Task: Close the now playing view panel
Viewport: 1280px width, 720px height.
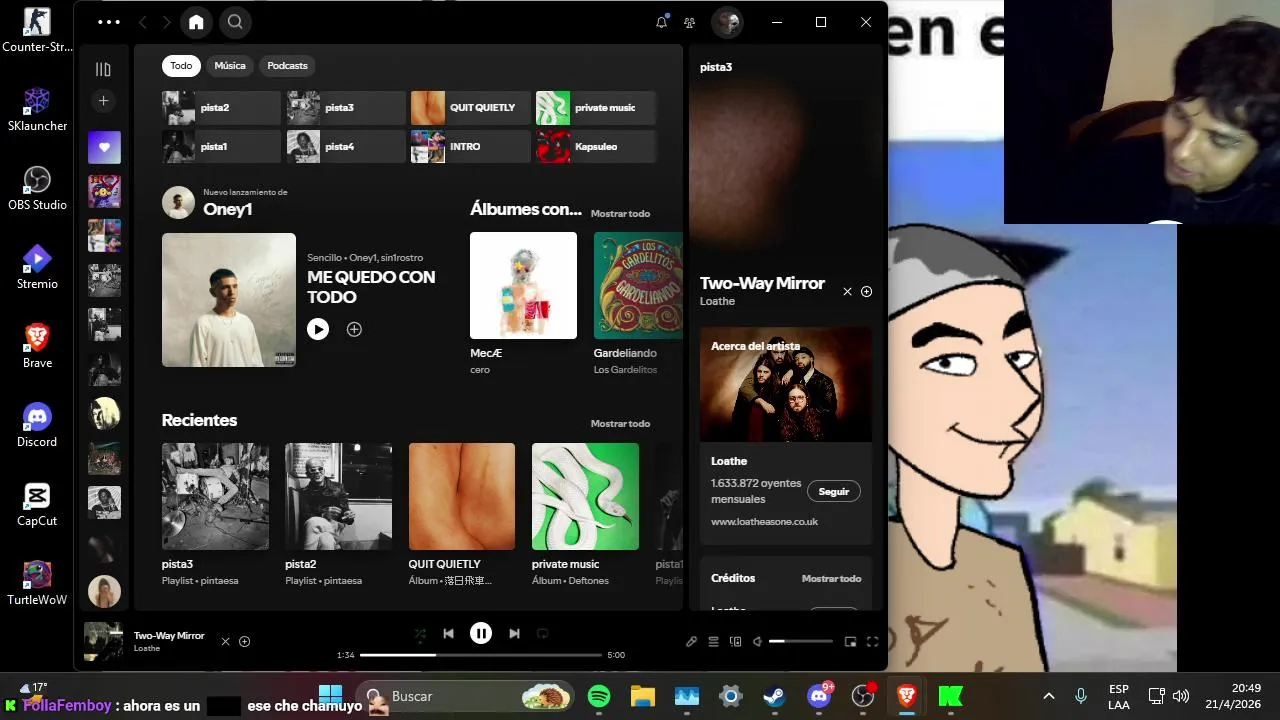Action: click(847, 292)
